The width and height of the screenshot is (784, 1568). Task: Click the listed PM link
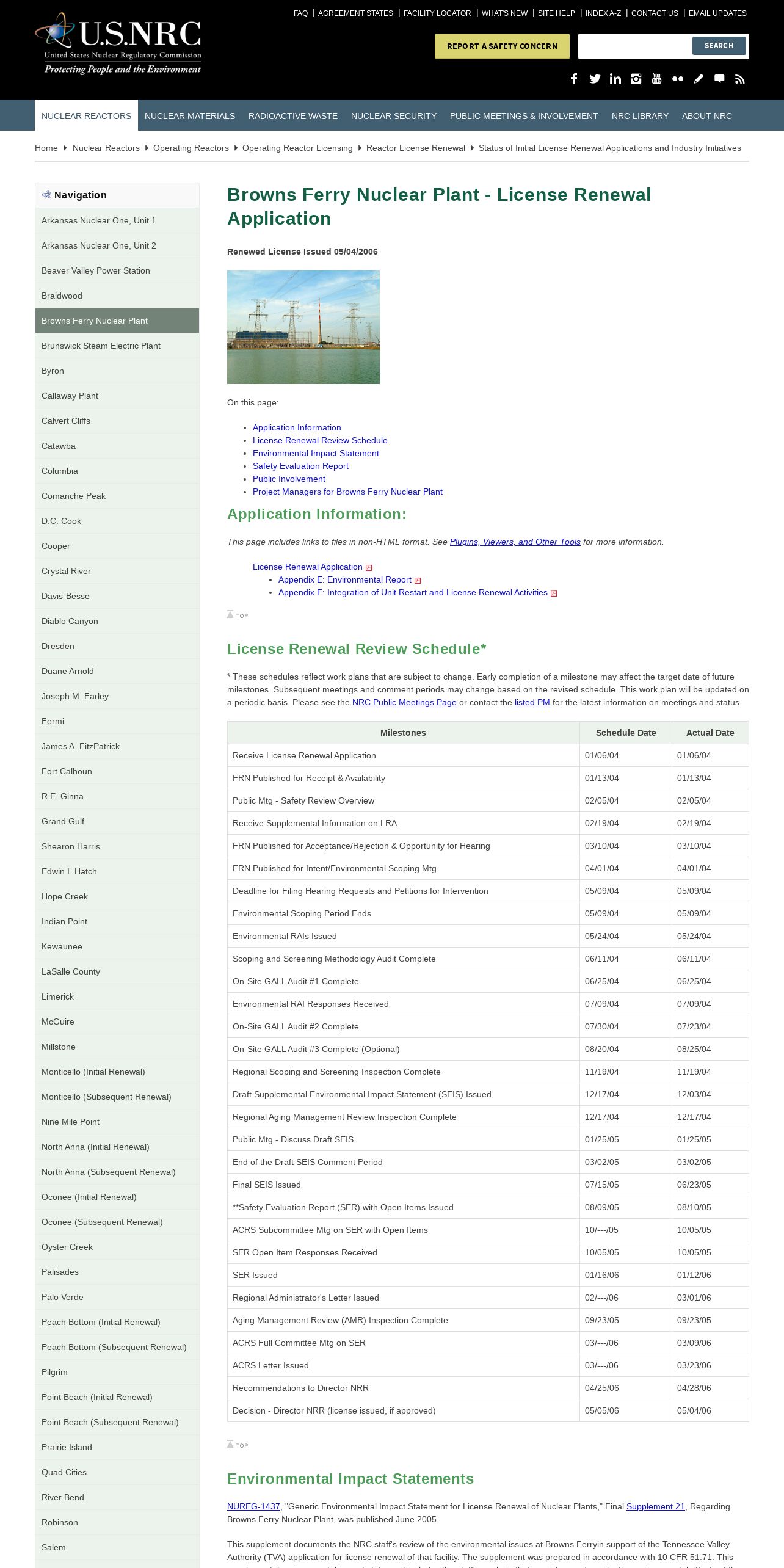532,702
